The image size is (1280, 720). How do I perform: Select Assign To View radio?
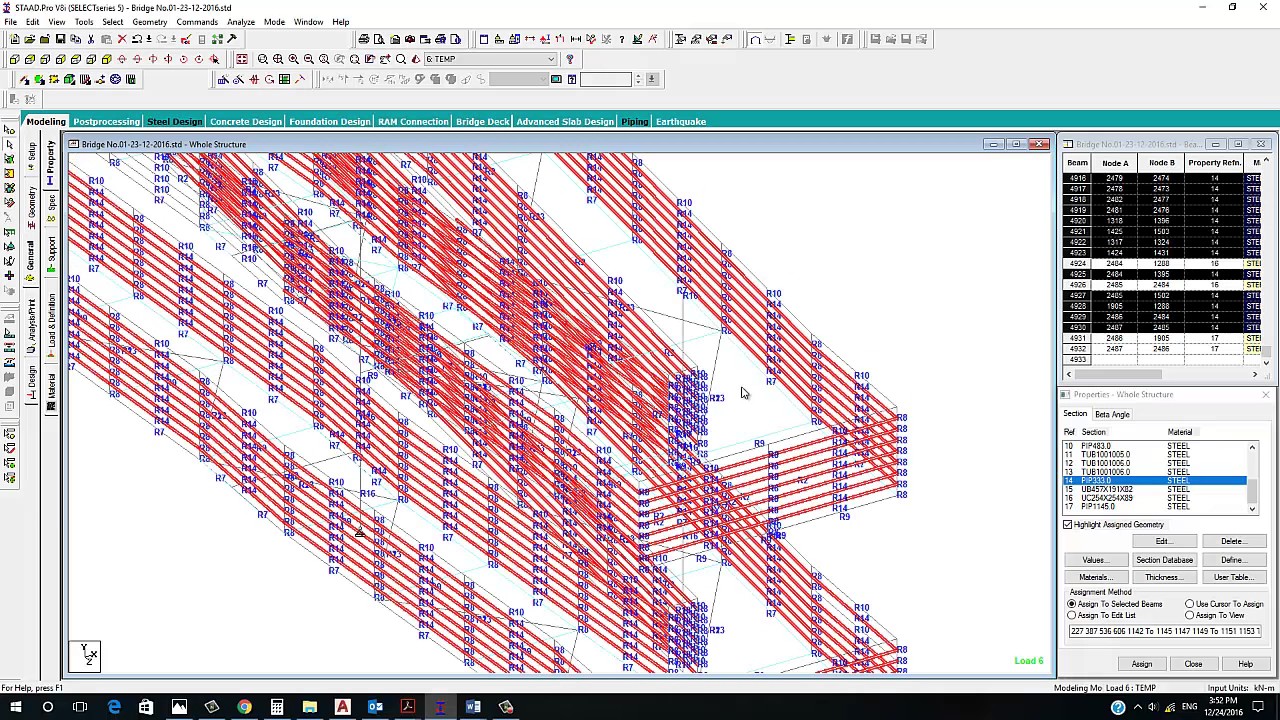tap(1190, 615)
